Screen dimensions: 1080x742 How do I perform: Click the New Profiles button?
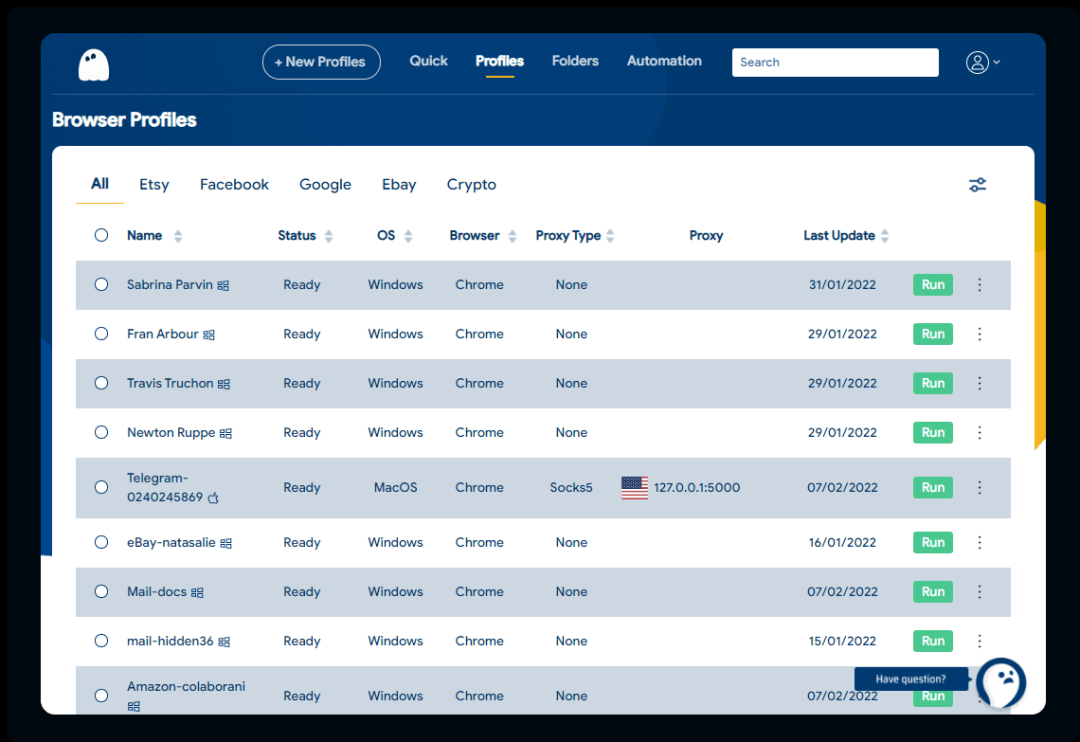click(x=321, y=62)
